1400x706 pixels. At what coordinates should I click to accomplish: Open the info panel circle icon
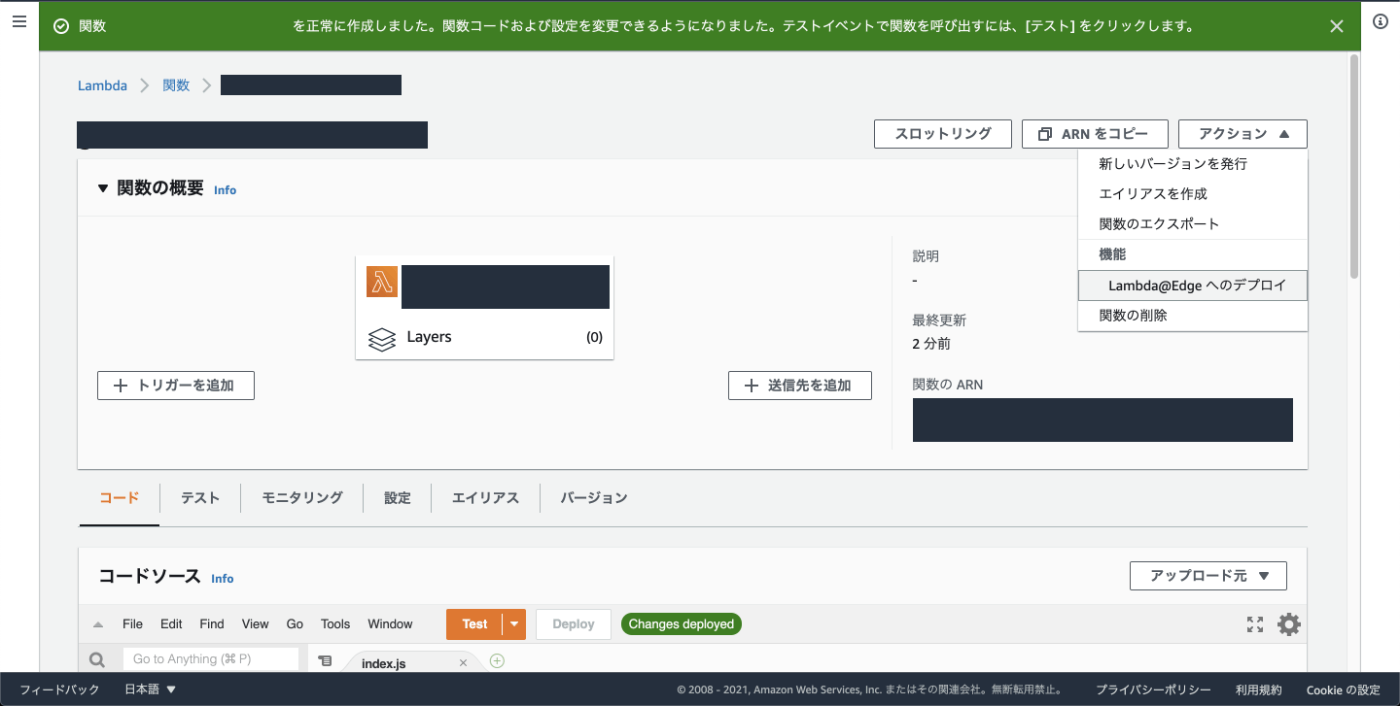coord(1380,21)
